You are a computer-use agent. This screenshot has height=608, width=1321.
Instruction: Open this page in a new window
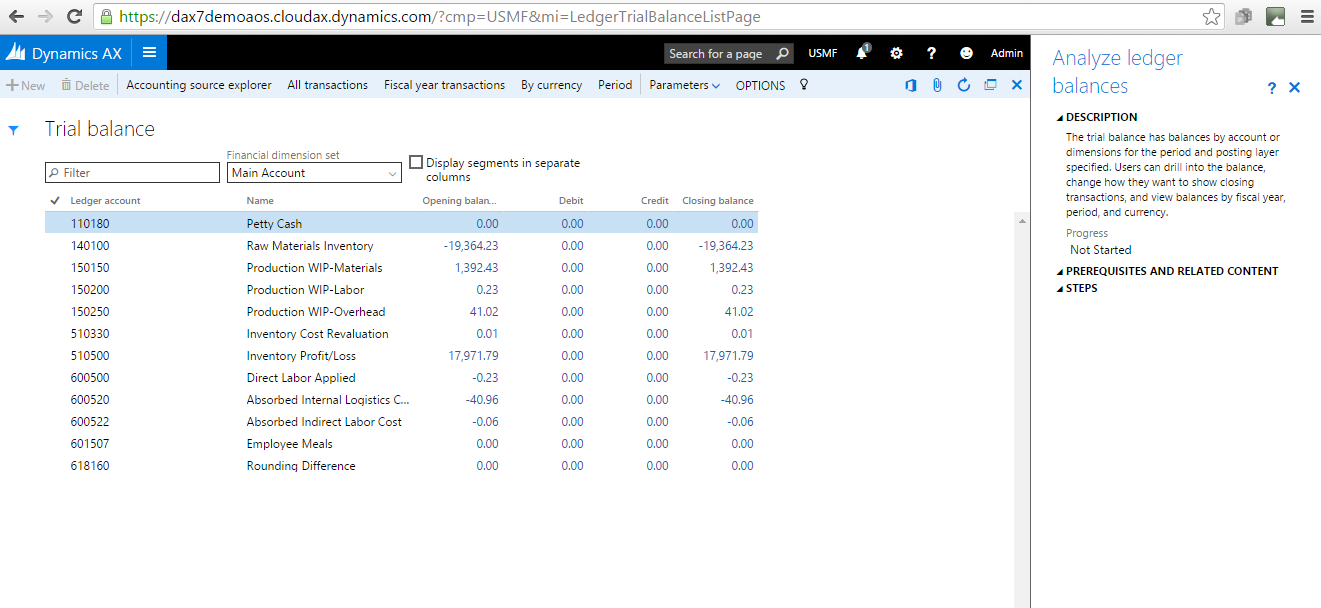pos(990,85)
